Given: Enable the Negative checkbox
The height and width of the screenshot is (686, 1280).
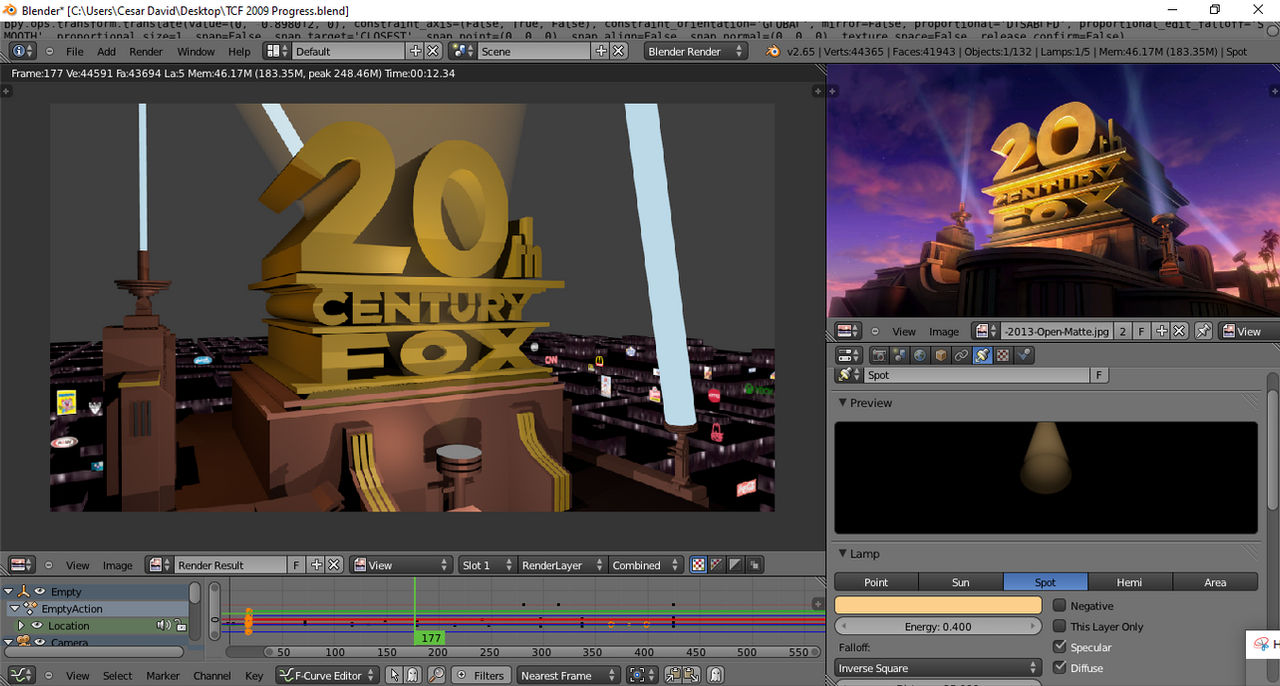Looking at the screenshot, I should click(1060, 606).
